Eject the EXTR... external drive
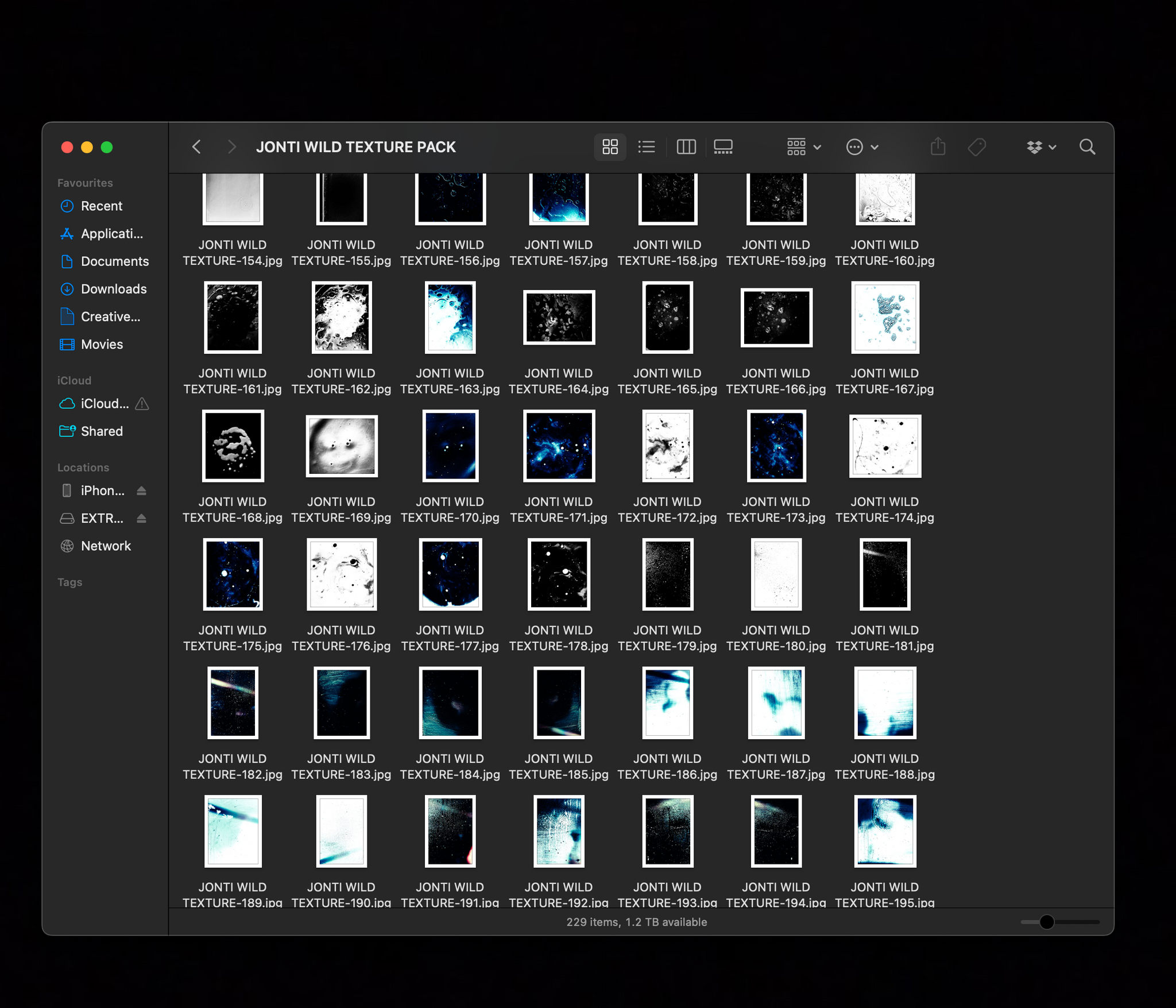The image size is (1176, 1008). [142, 519]
